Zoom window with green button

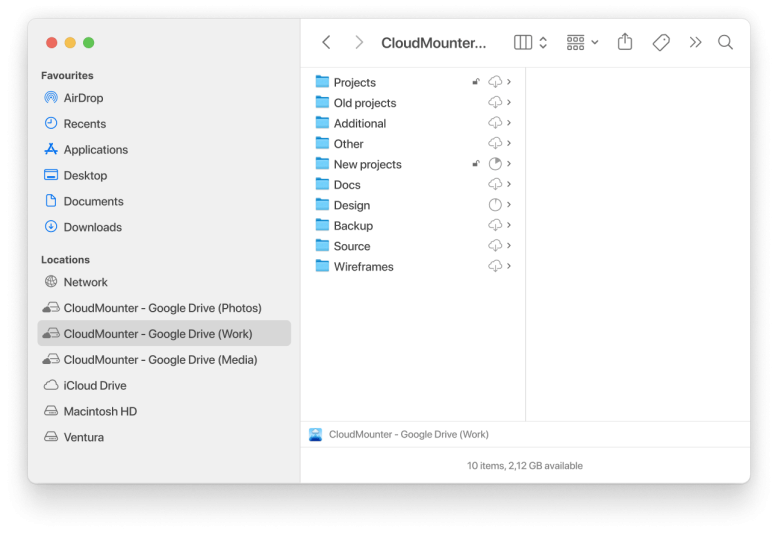click(89, 43)
